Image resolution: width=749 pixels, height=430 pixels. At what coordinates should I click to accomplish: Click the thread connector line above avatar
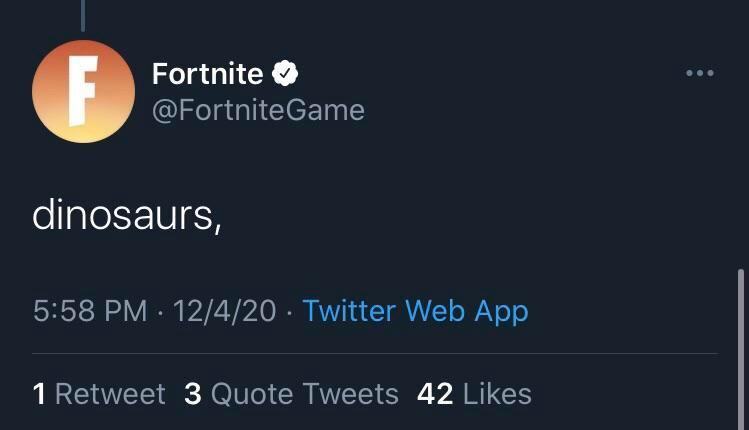click(82, 15)
